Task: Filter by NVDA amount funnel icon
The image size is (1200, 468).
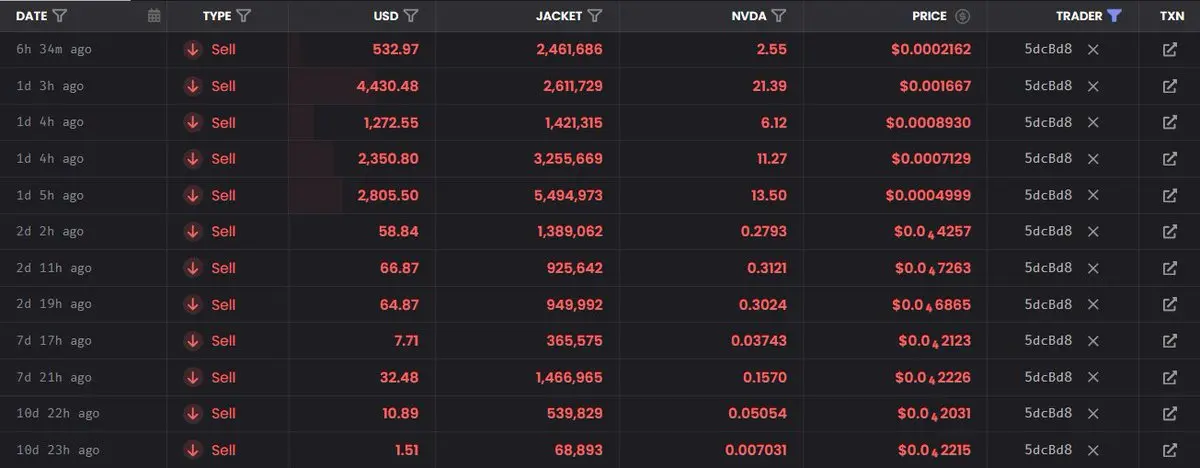Action: (x=779, y=16)
